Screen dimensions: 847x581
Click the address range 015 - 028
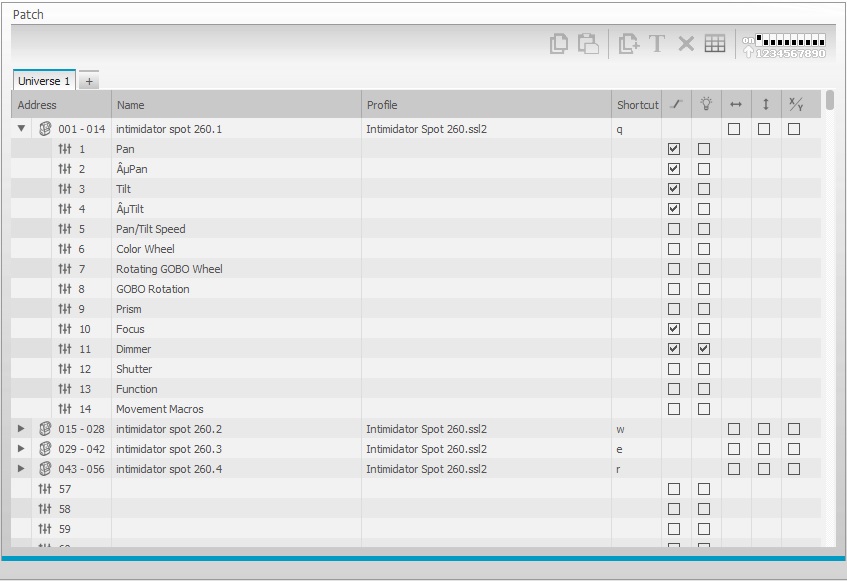click(x=82, y=429)
